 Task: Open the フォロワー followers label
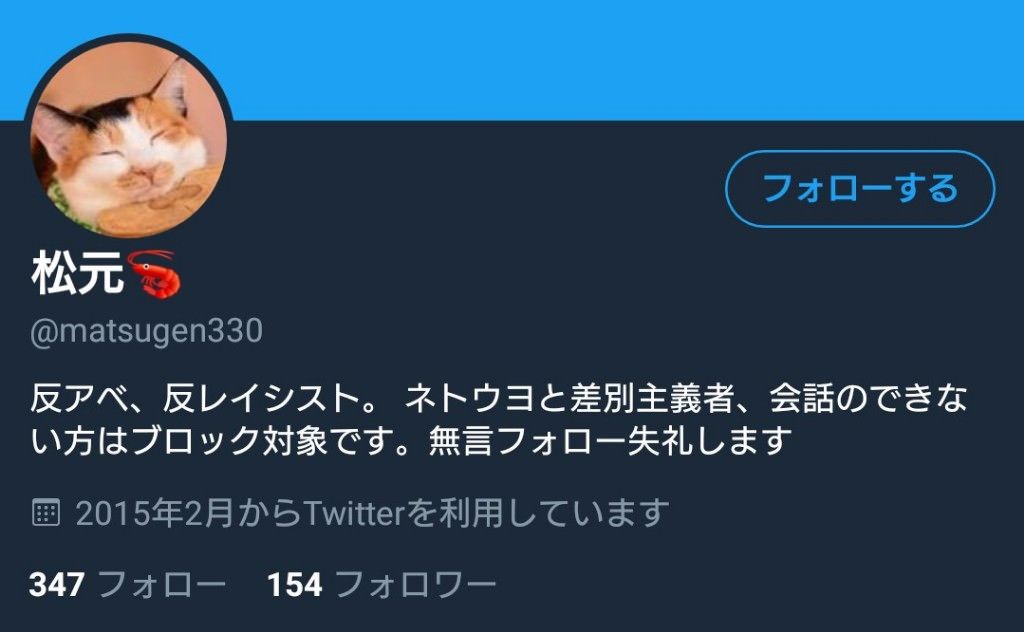click(x=416, y=584)
